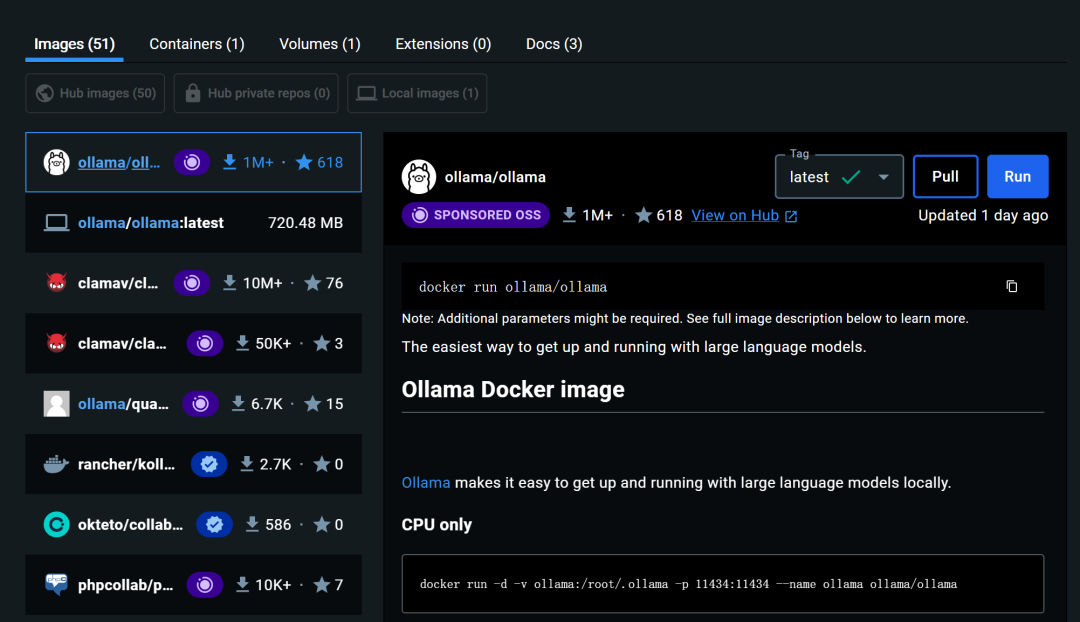Click the verified publisher badge on rancher/koll
Screen dimensions: 1080x622
[209, 464]
